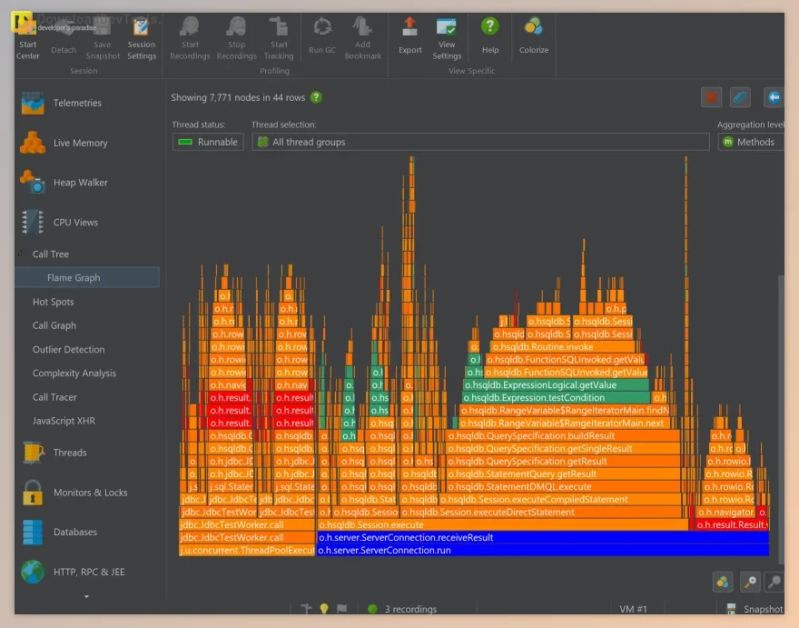The image size is (799, 628).
Task: Click the 3 recordings status indicator
Action: tap(403, 609)
